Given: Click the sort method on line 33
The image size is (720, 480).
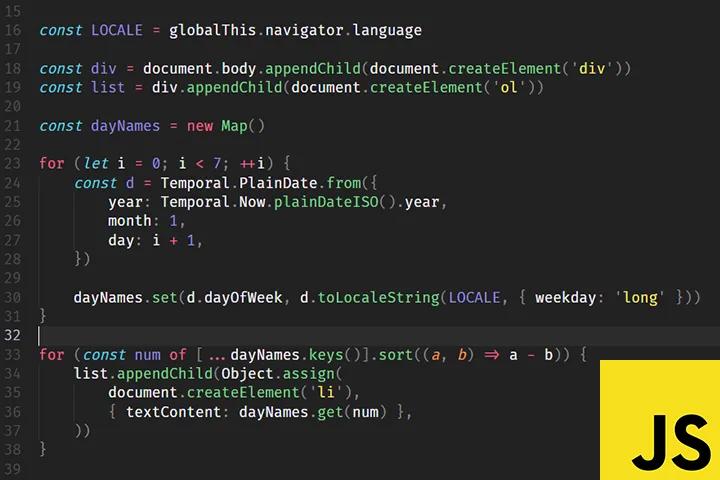Looking at the screenshot, I should [367, 355].
